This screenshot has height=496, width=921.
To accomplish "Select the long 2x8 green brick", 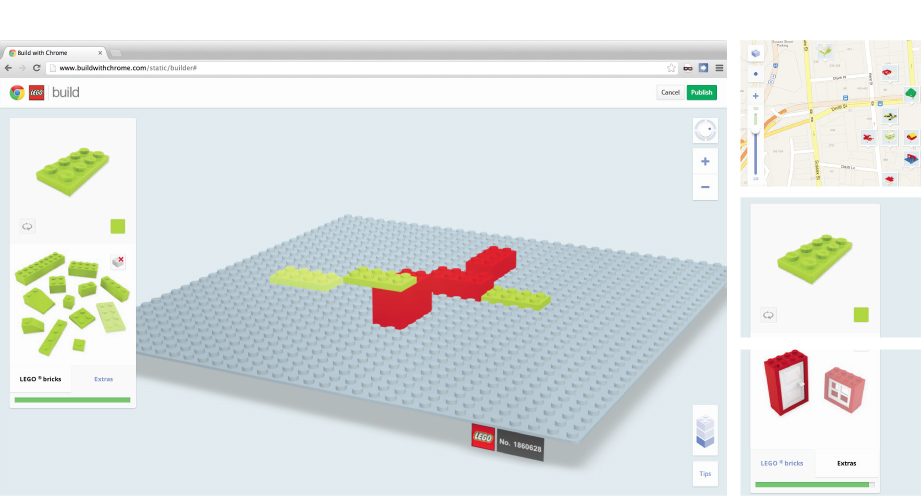I will tap(39, 267).
